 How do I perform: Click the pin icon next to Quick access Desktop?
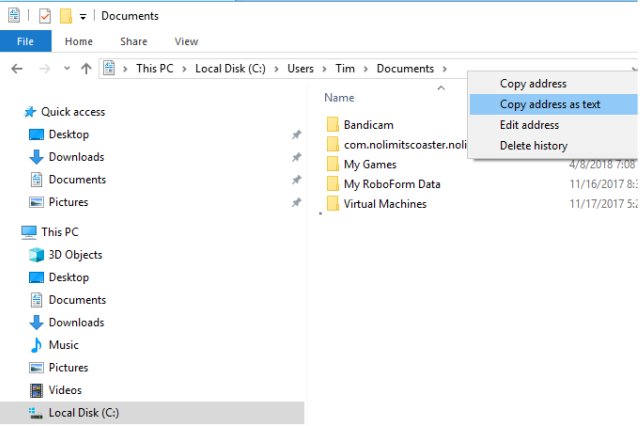(296, 135)
